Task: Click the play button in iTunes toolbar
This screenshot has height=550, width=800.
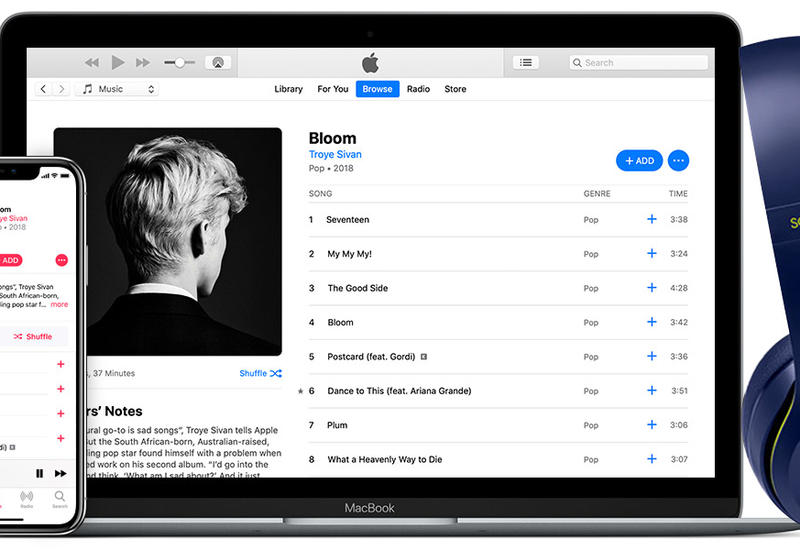Action: coord(118,63)
